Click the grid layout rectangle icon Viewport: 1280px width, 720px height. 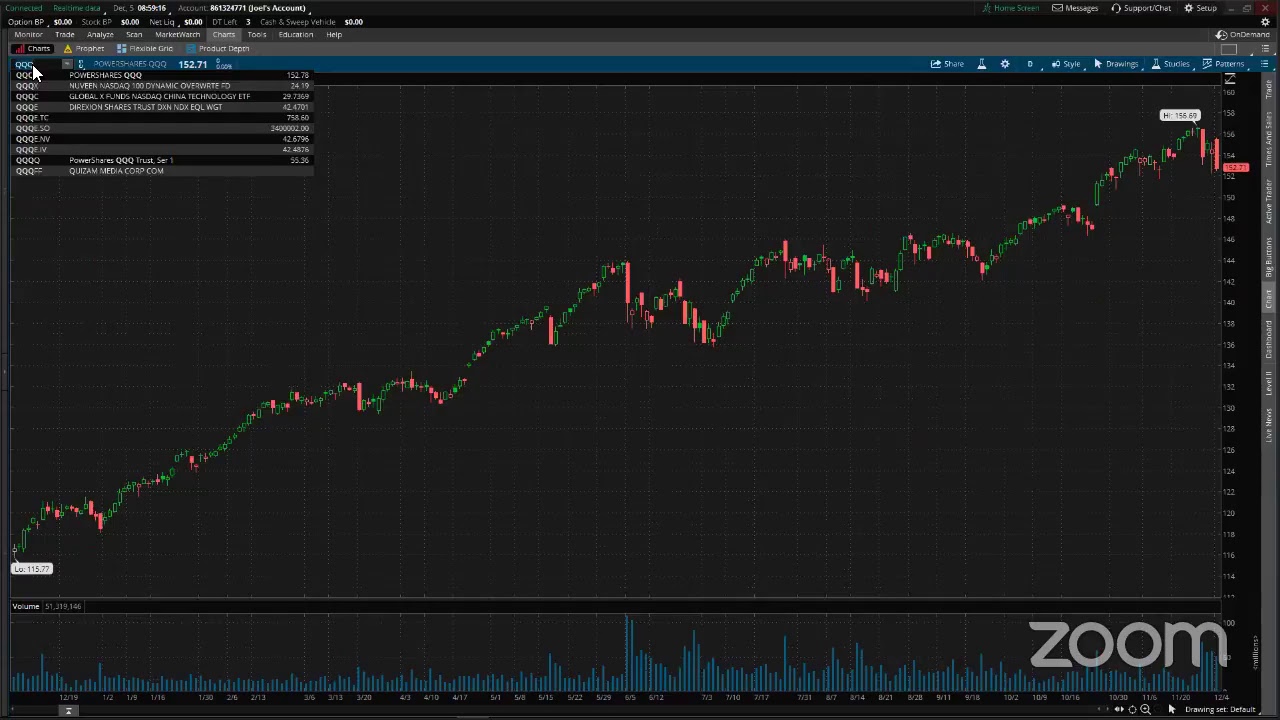(x=1229, y=49)
